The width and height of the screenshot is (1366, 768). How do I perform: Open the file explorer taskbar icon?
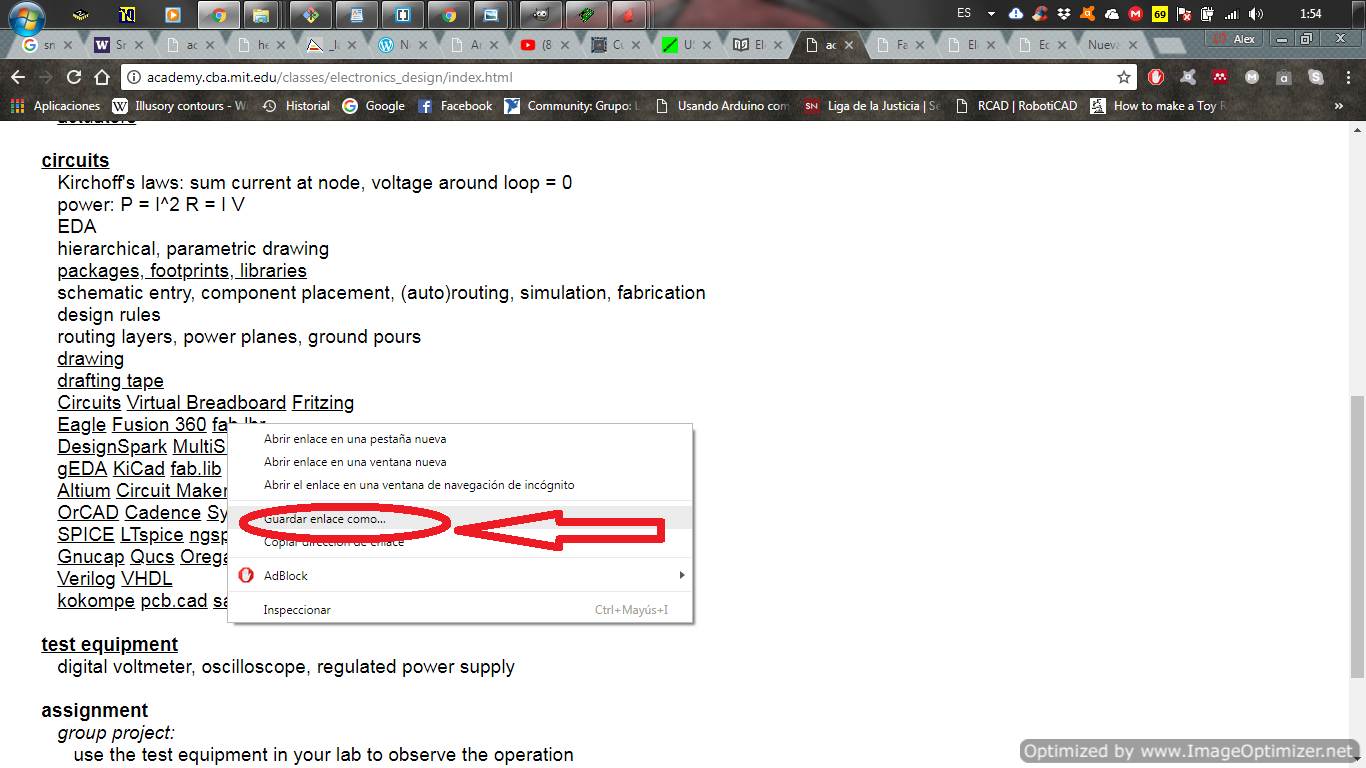point(261,15)
